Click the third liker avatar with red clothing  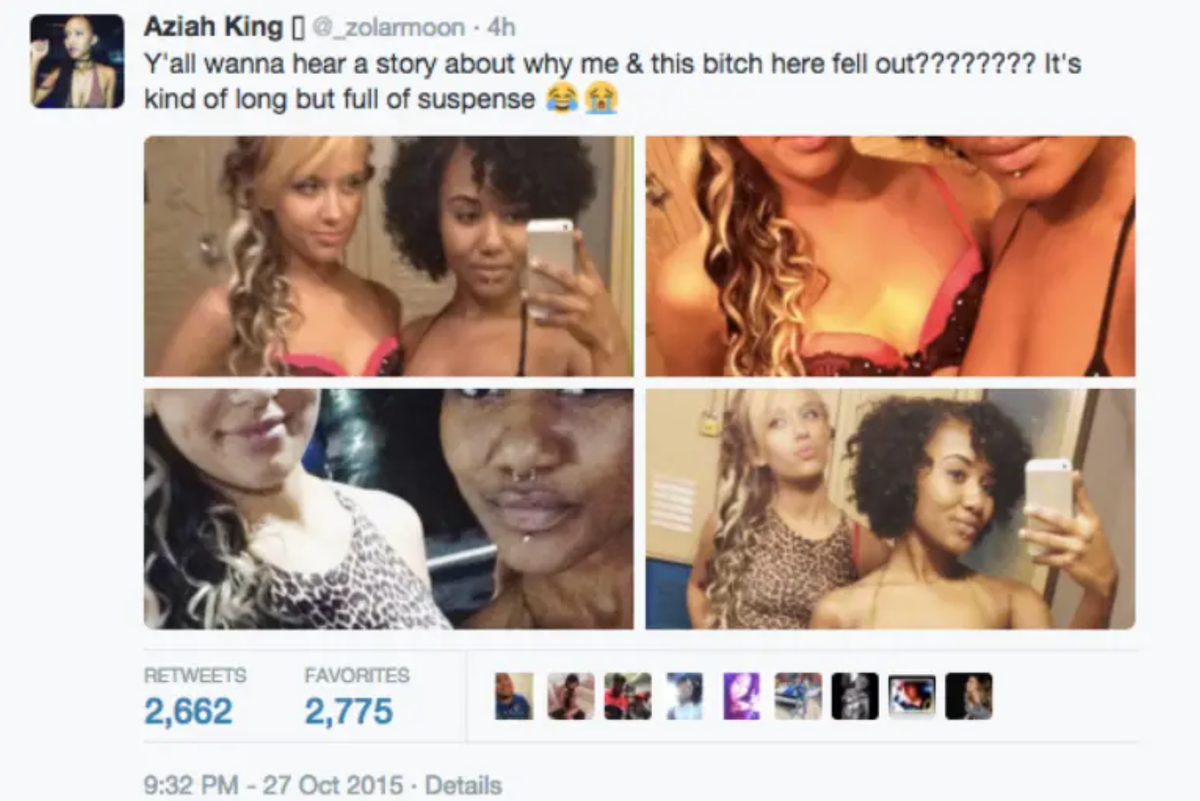point(628,696)
